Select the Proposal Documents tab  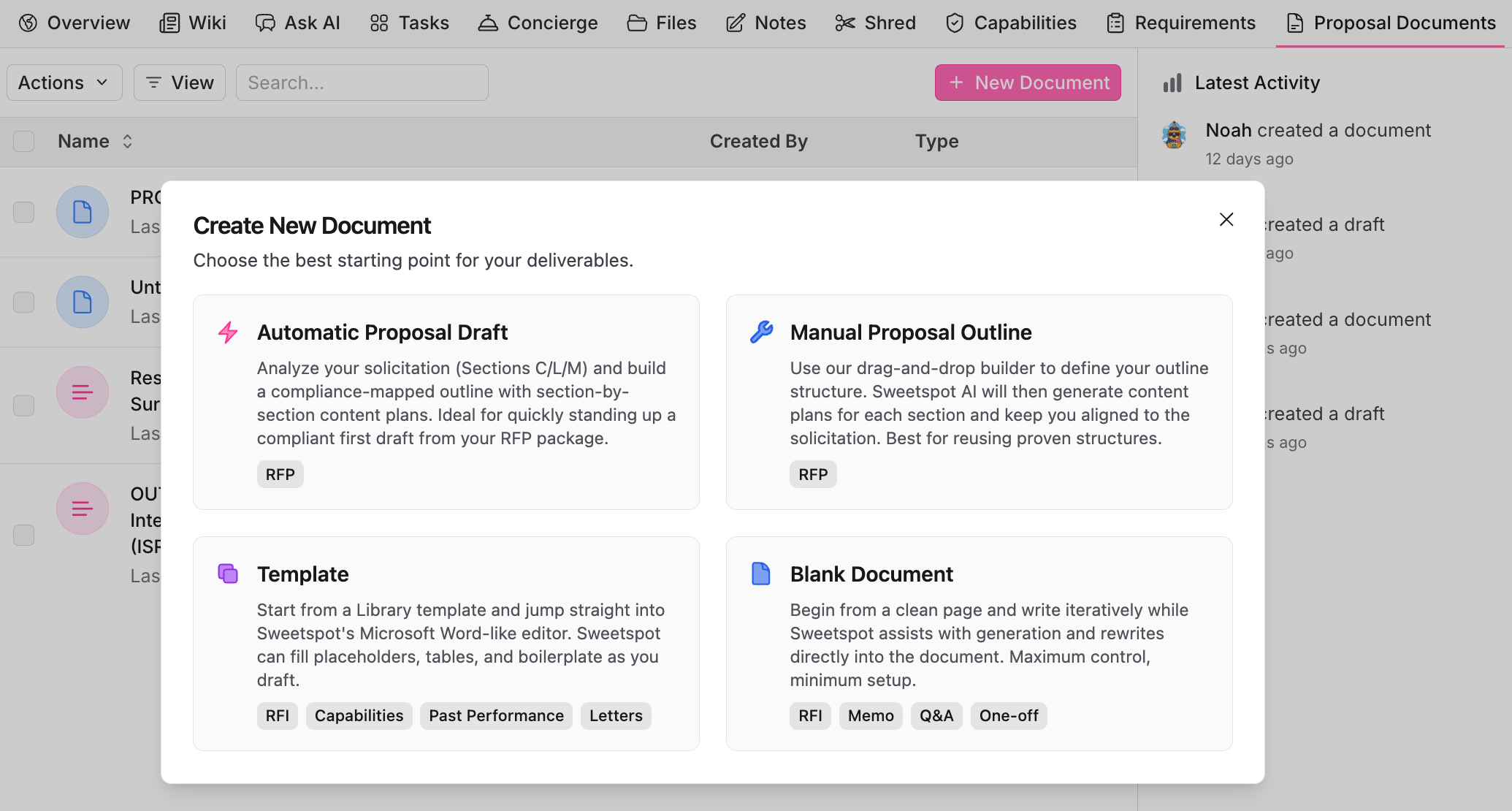[1391, 23]
